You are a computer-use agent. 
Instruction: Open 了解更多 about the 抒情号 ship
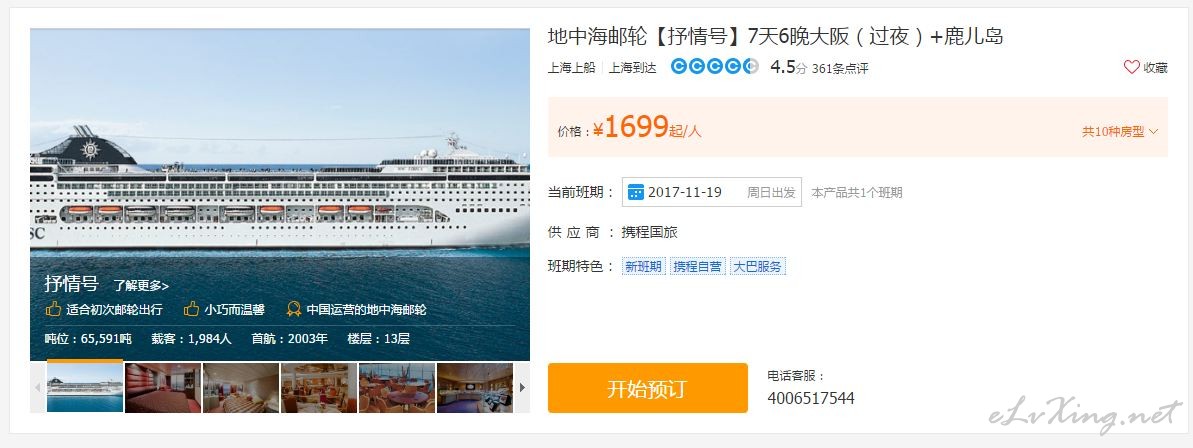point(142,286)
